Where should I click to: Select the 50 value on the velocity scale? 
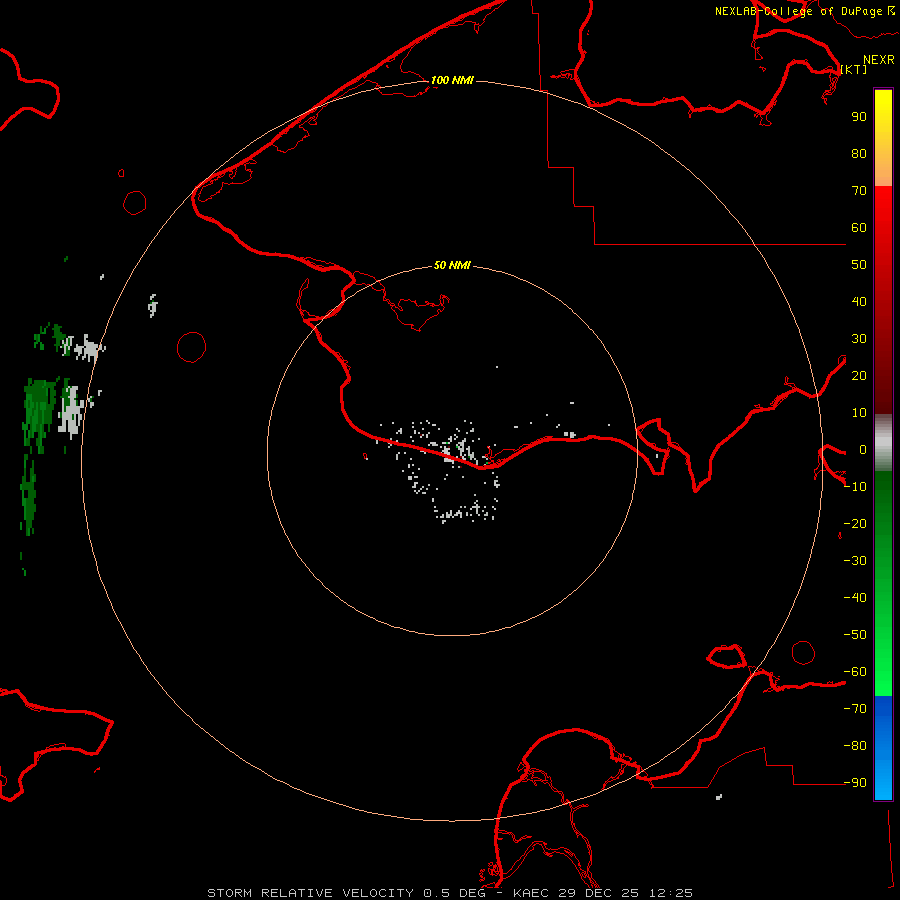(x=859, y=265)
